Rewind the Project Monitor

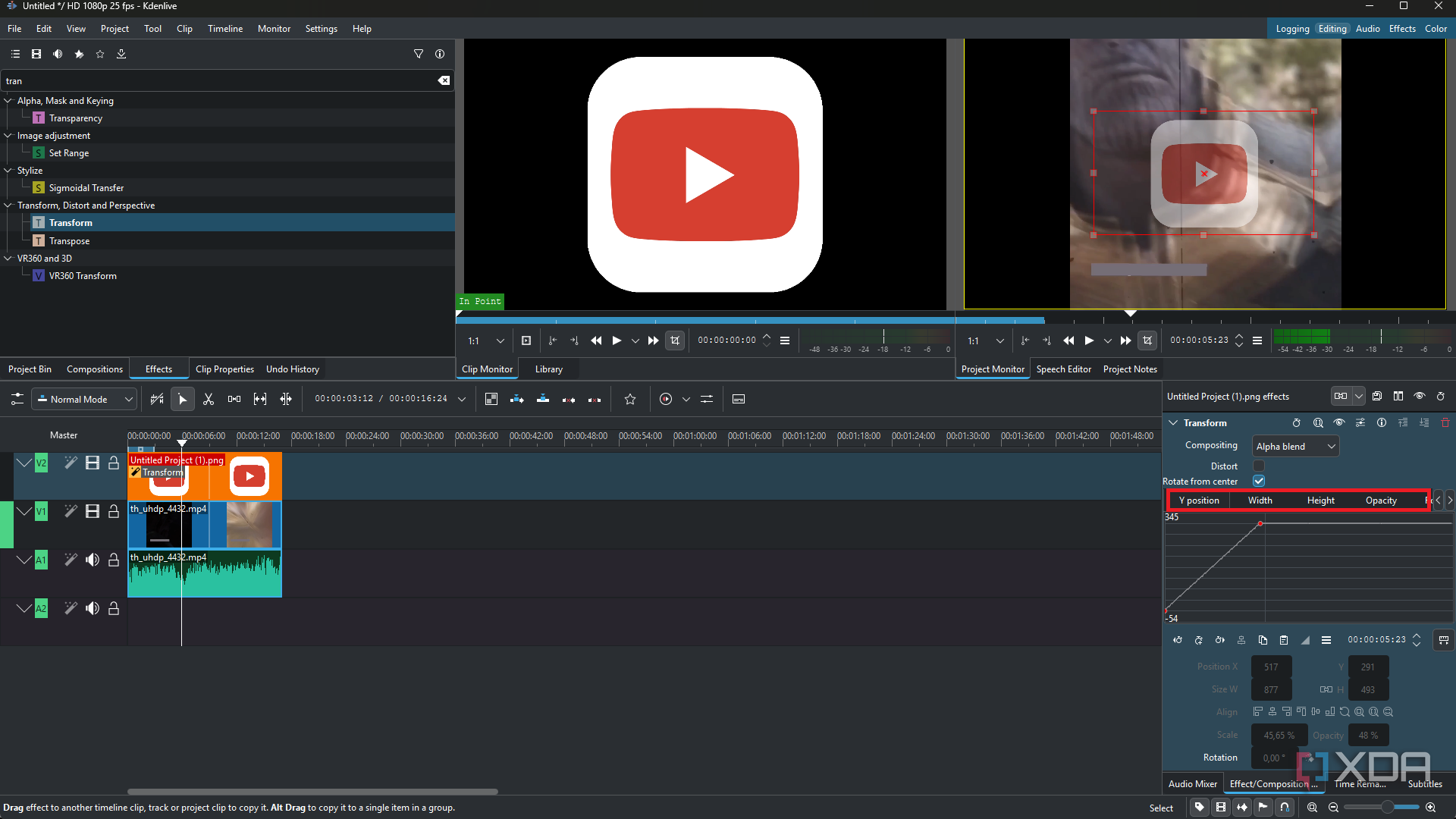(1068, 341)
